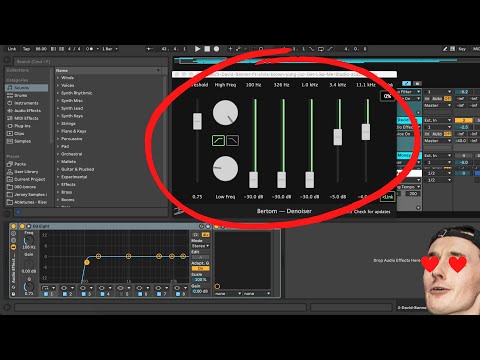Click the High Freq knob in Denoiser
The image size is (480, 360).
(225, 113)
